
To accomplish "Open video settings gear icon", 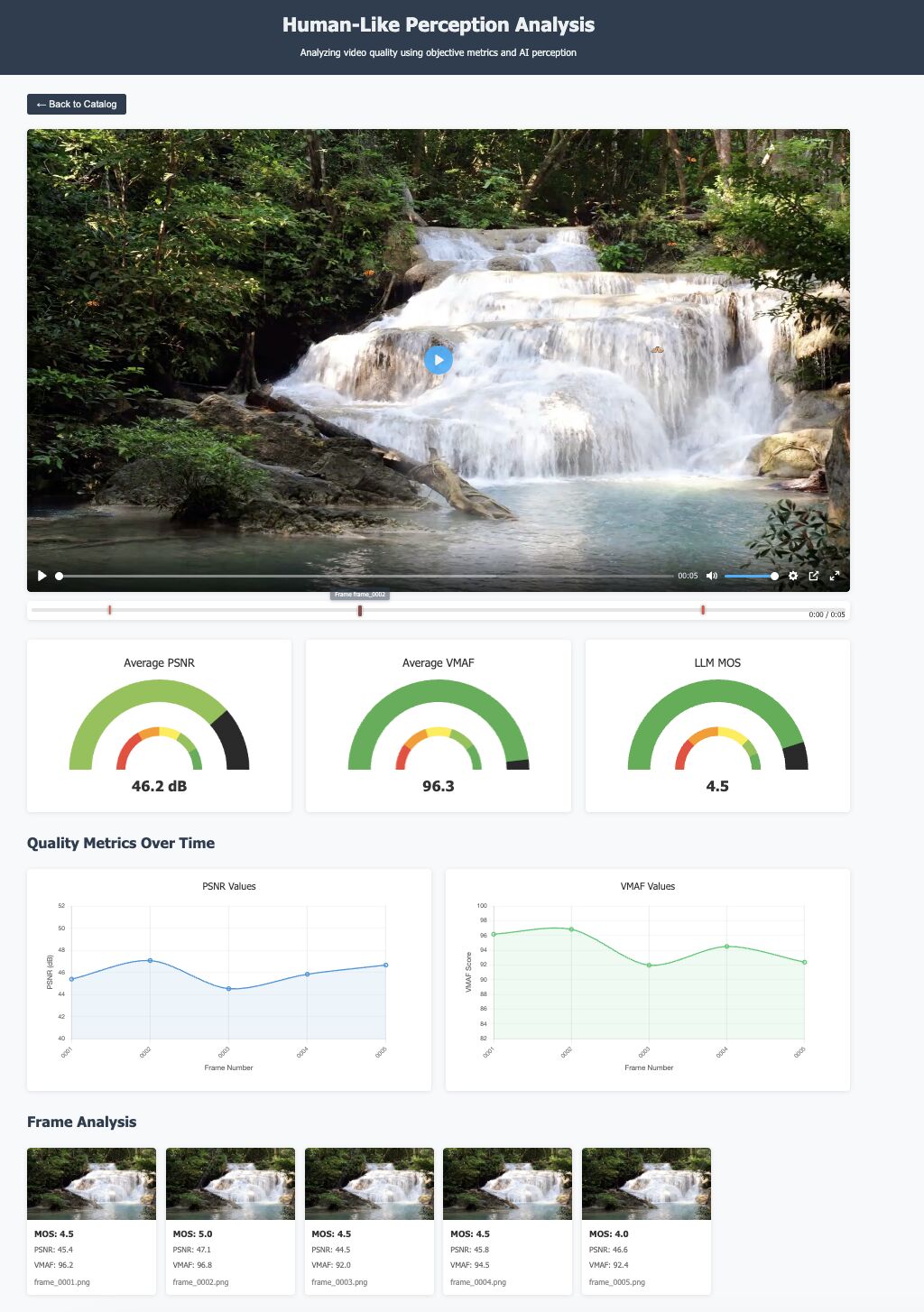I will coord(793,576).
